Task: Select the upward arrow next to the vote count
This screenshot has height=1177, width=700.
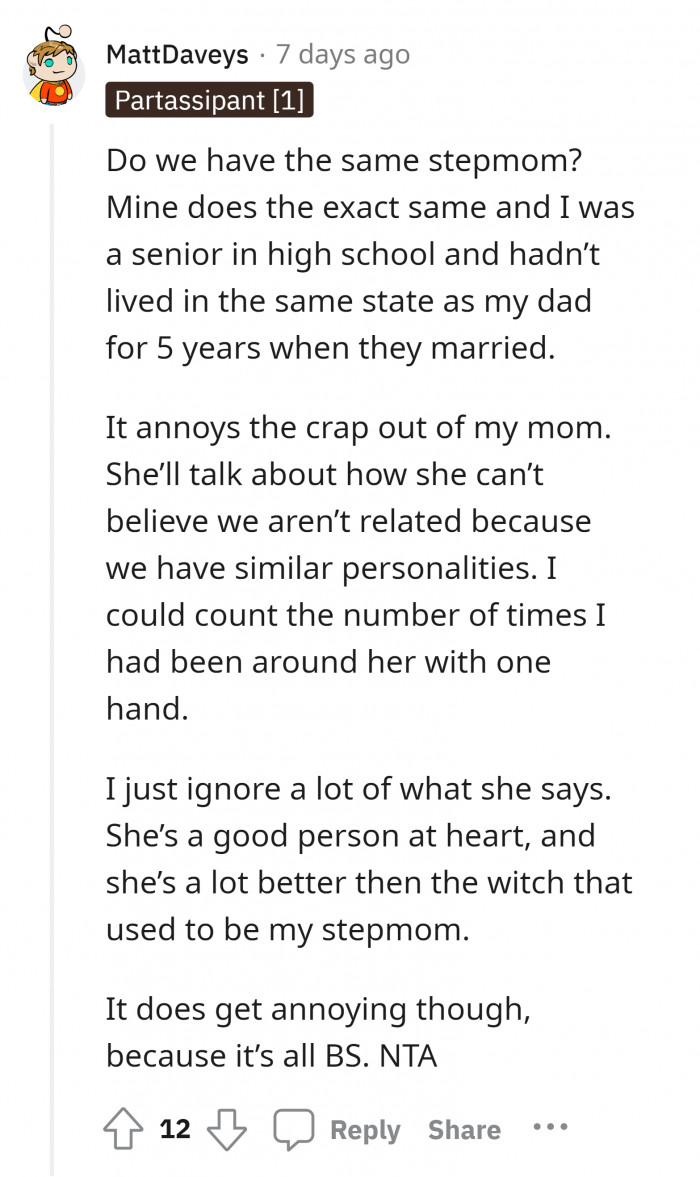Action: pyautogui.click(x=123, y=1128)
